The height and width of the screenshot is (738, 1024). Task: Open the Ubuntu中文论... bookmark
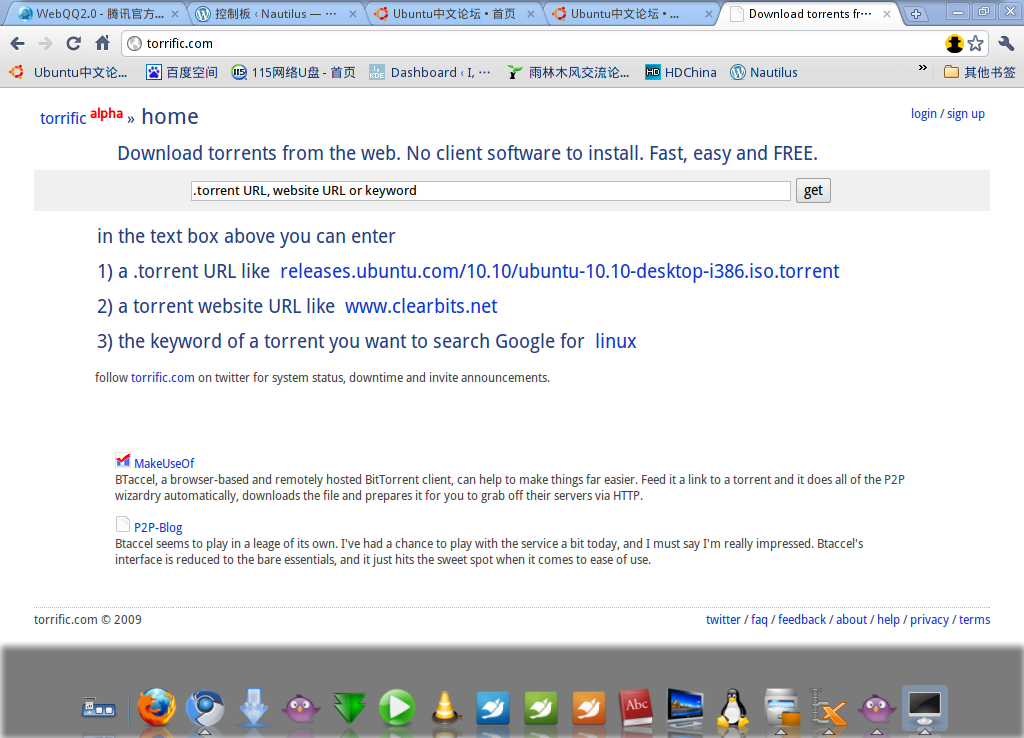[69, 72]
